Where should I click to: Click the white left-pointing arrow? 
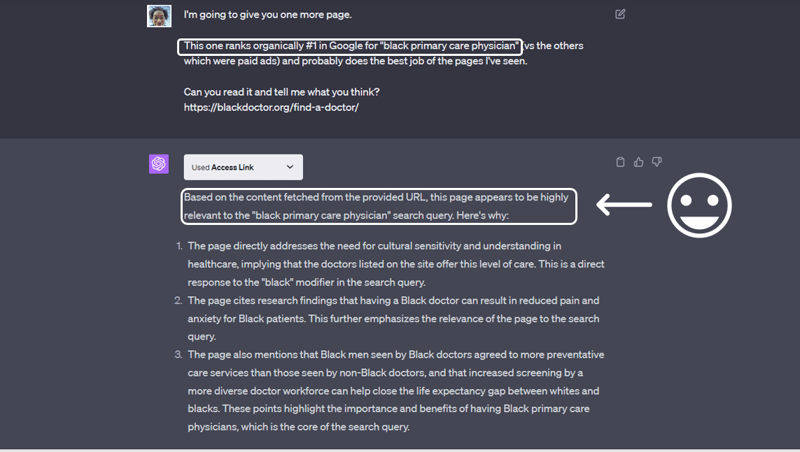(624, 206)
